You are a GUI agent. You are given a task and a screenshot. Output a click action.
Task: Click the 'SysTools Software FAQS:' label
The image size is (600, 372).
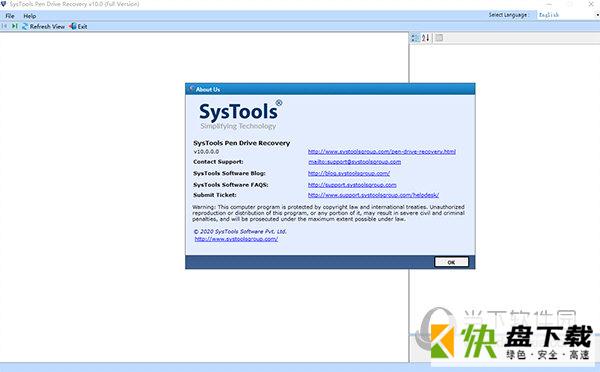point(231,185)
